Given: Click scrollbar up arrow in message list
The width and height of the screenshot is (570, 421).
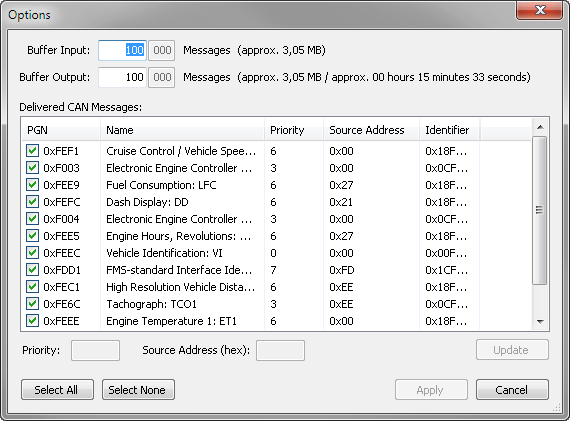Looking at the screenshot, I should click(x=540, y=127).
